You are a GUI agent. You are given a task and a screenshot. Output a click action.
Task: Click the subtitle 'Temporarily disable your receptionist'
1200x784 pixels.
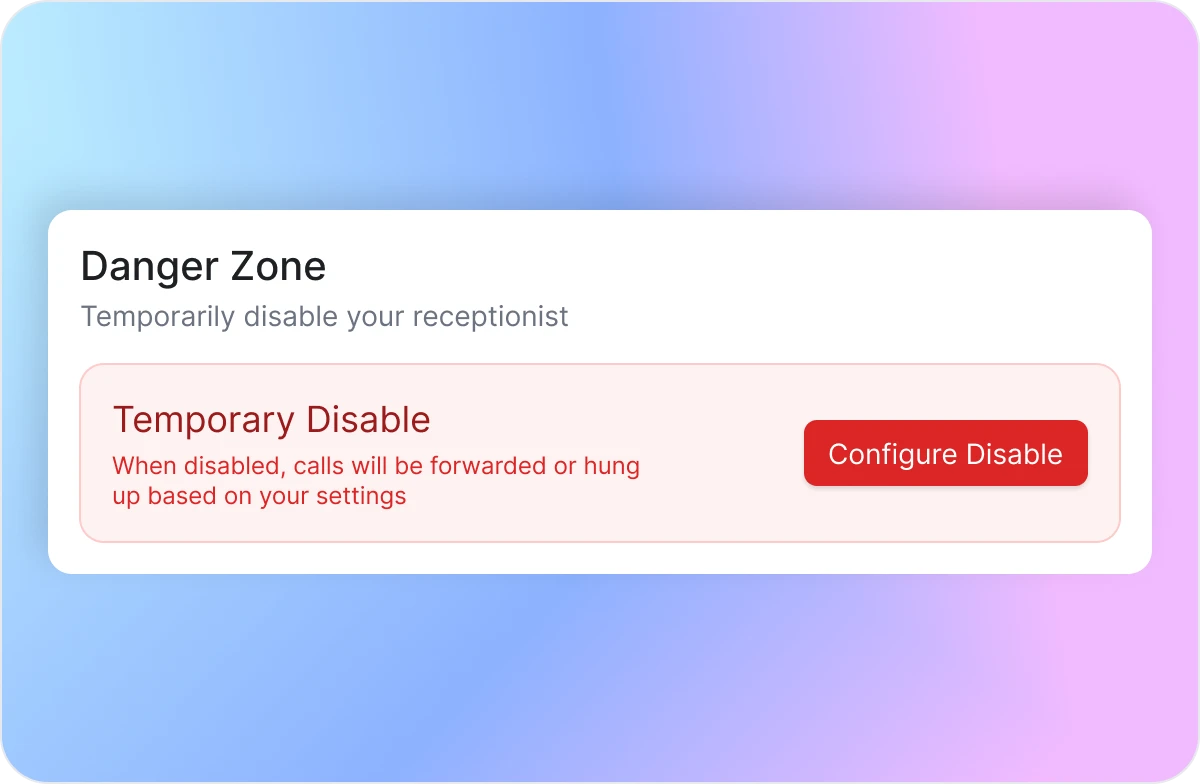pyautogui.click(x=324, y=316)
